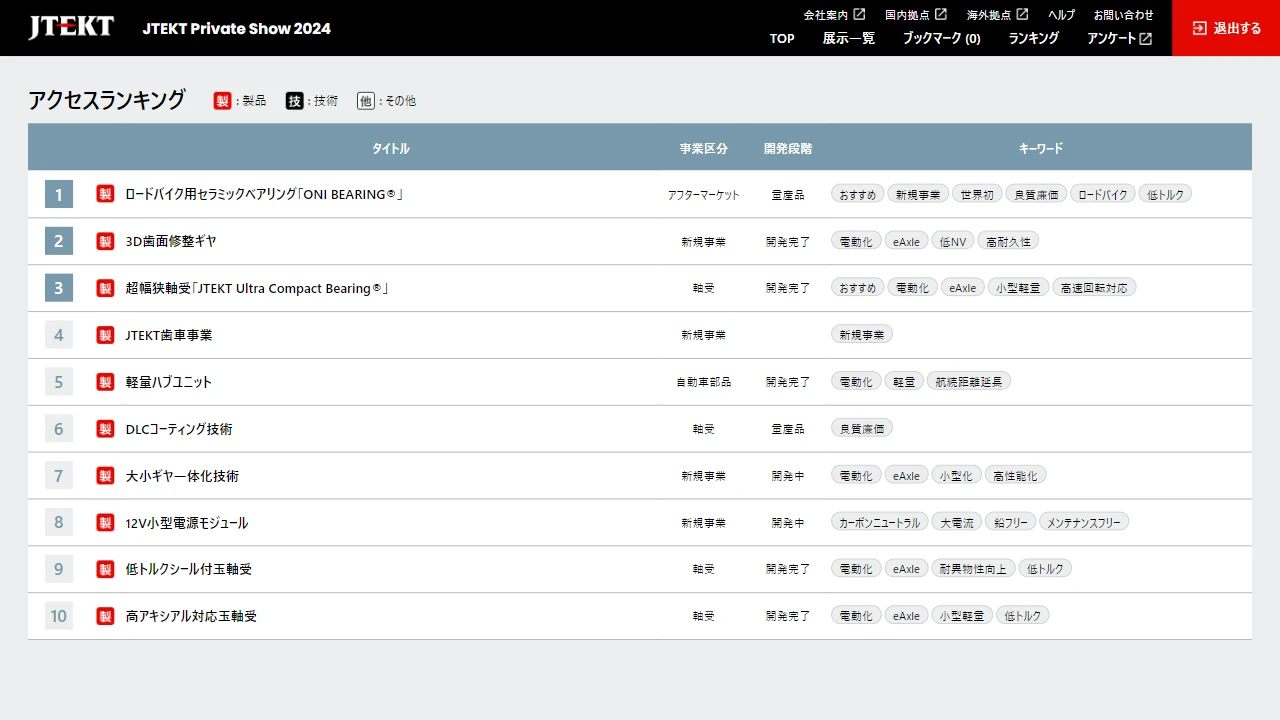
Task: Click the 世界初 keyword tag
Action: 976,194
